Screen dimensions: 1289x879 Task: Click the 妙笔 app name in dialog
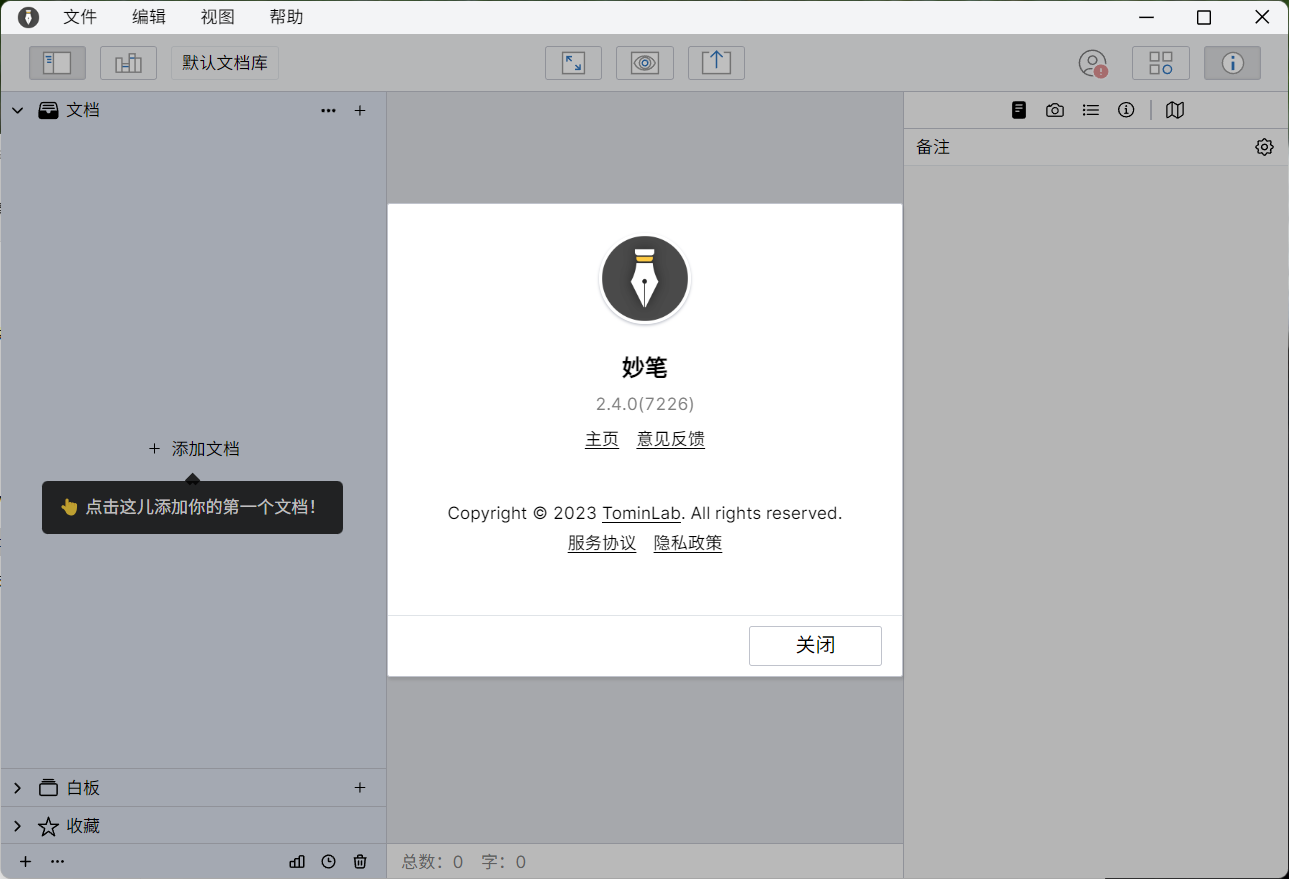tap(645, 367)
